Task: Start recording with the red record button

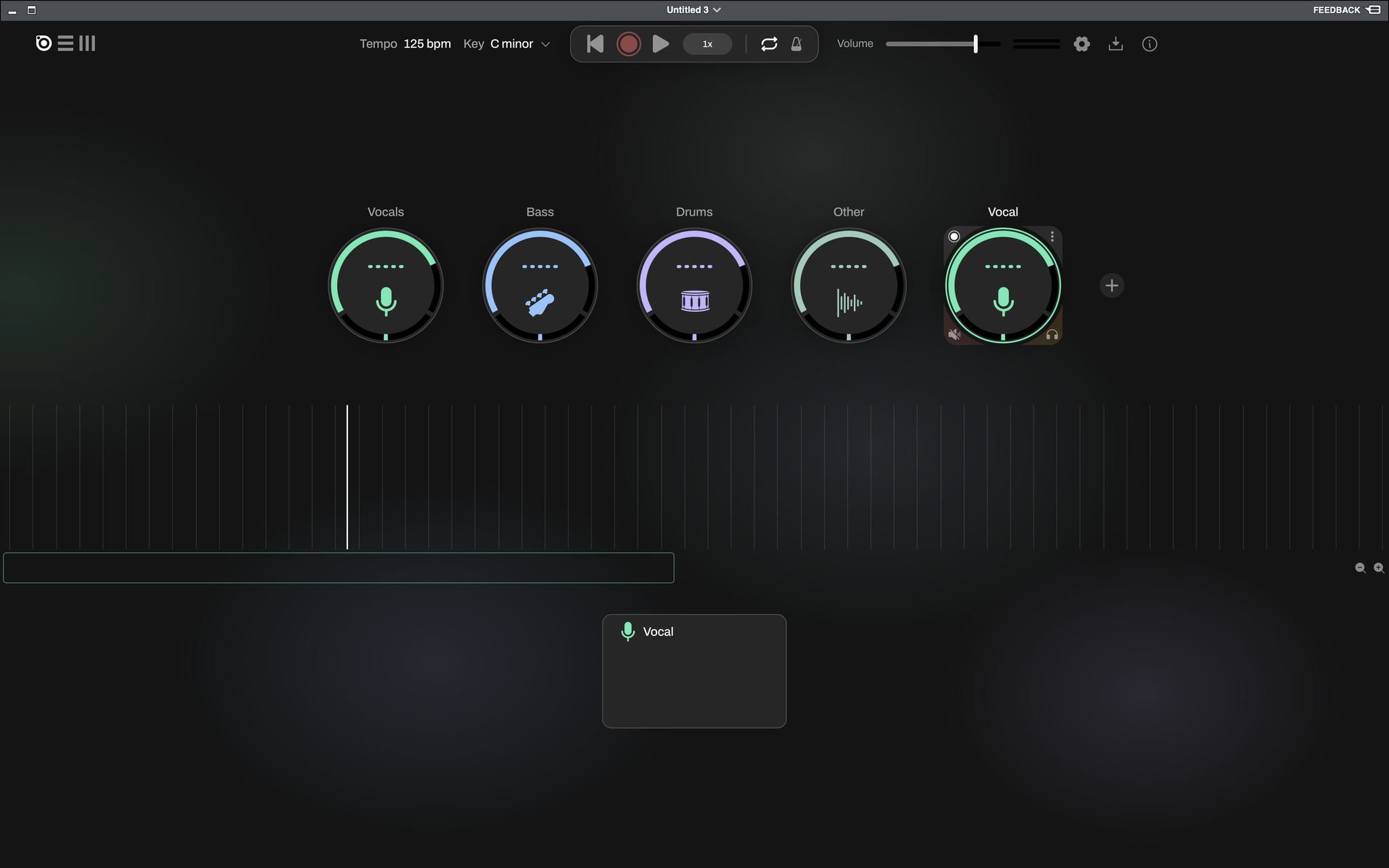Action: pyautogui.click(x=629, y=44)
